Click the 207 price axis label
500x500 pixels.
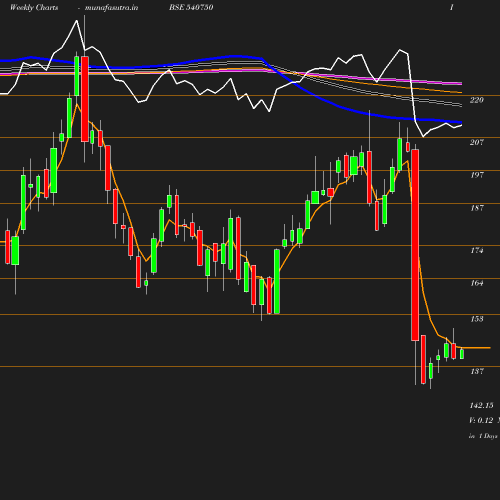(x=477, y=142)
